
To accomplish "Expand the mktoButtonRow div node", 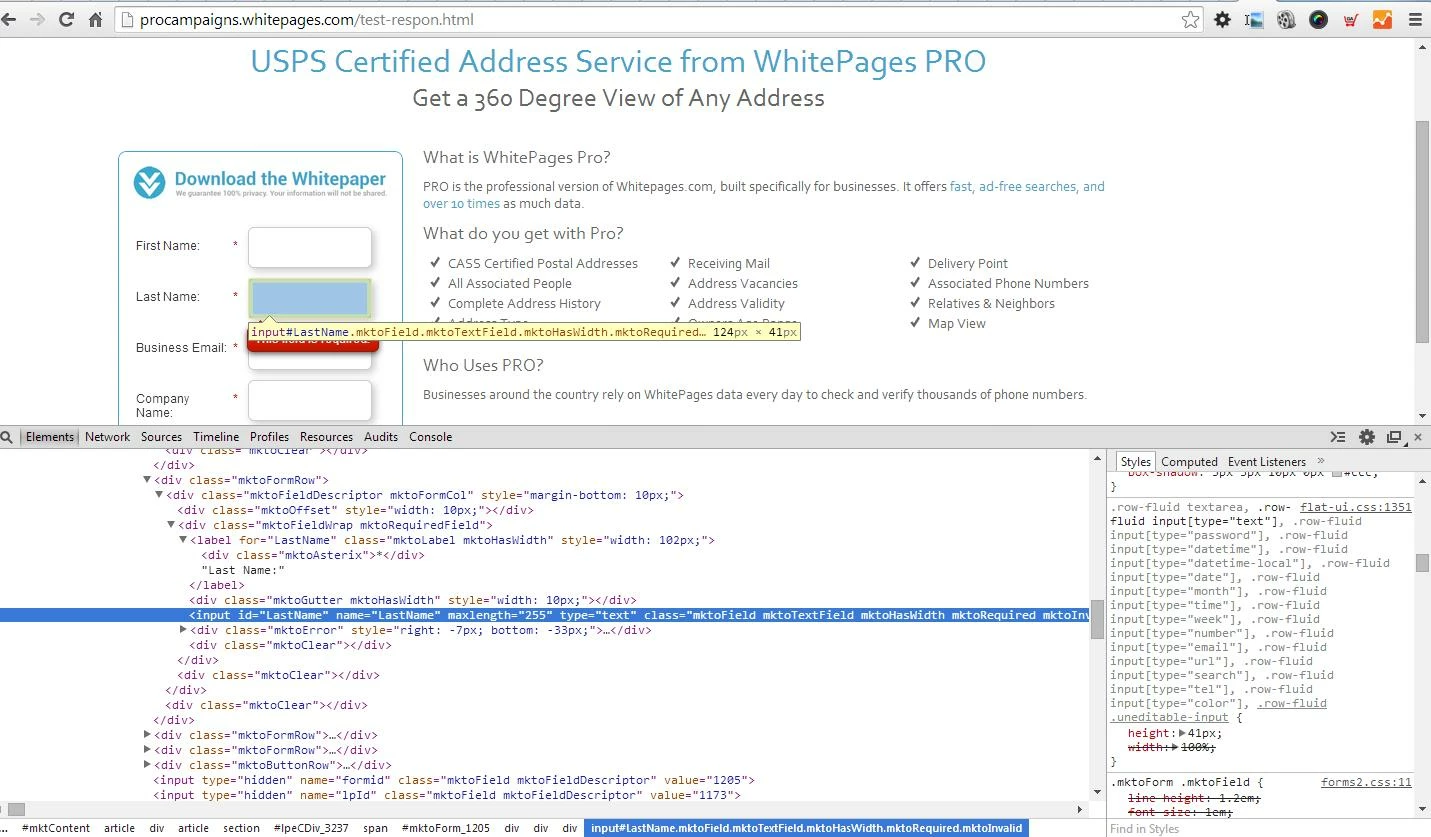I will (147, 765).
